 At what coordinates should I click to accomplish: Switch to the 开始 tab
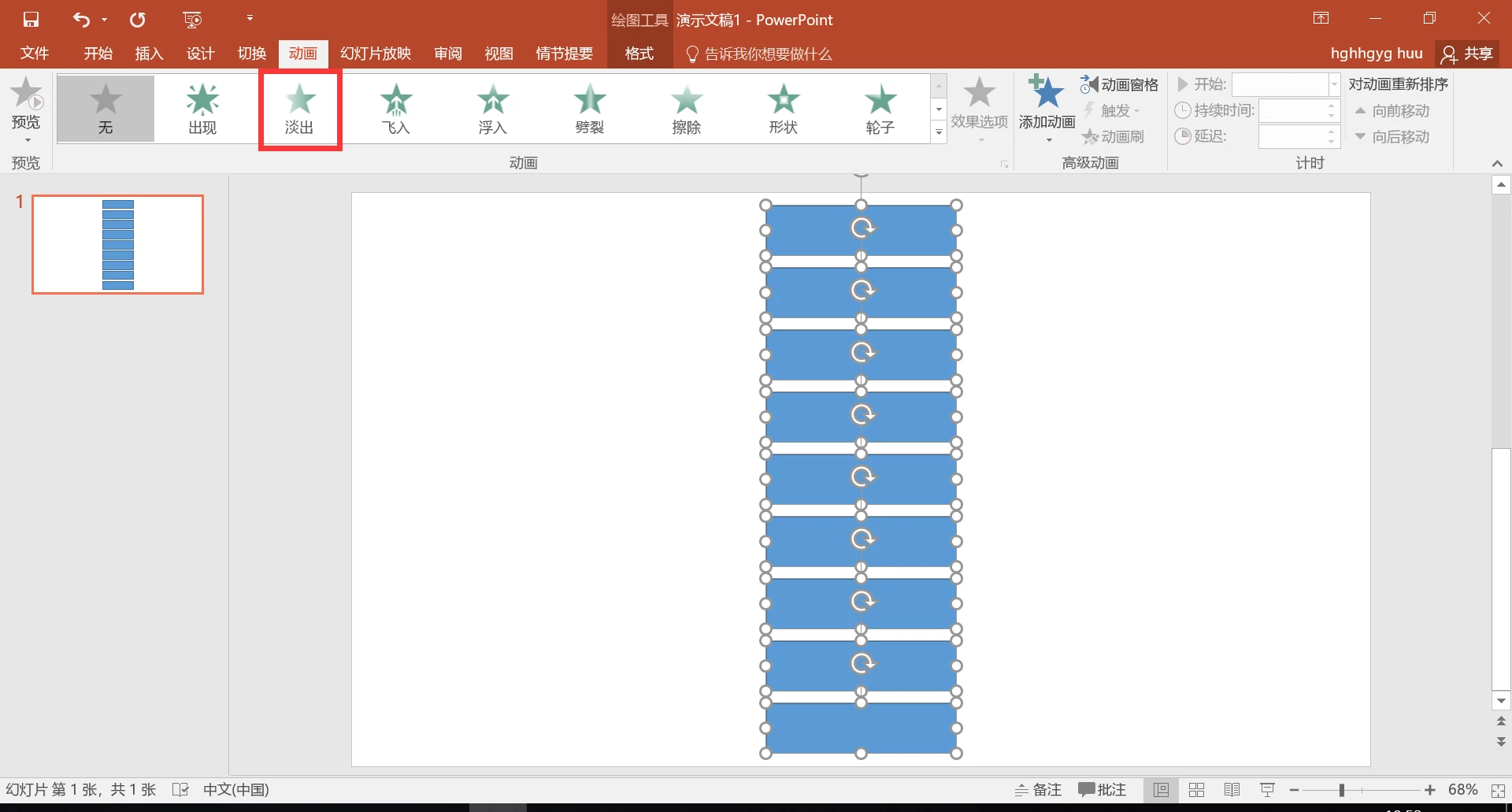tap(98, 54)
